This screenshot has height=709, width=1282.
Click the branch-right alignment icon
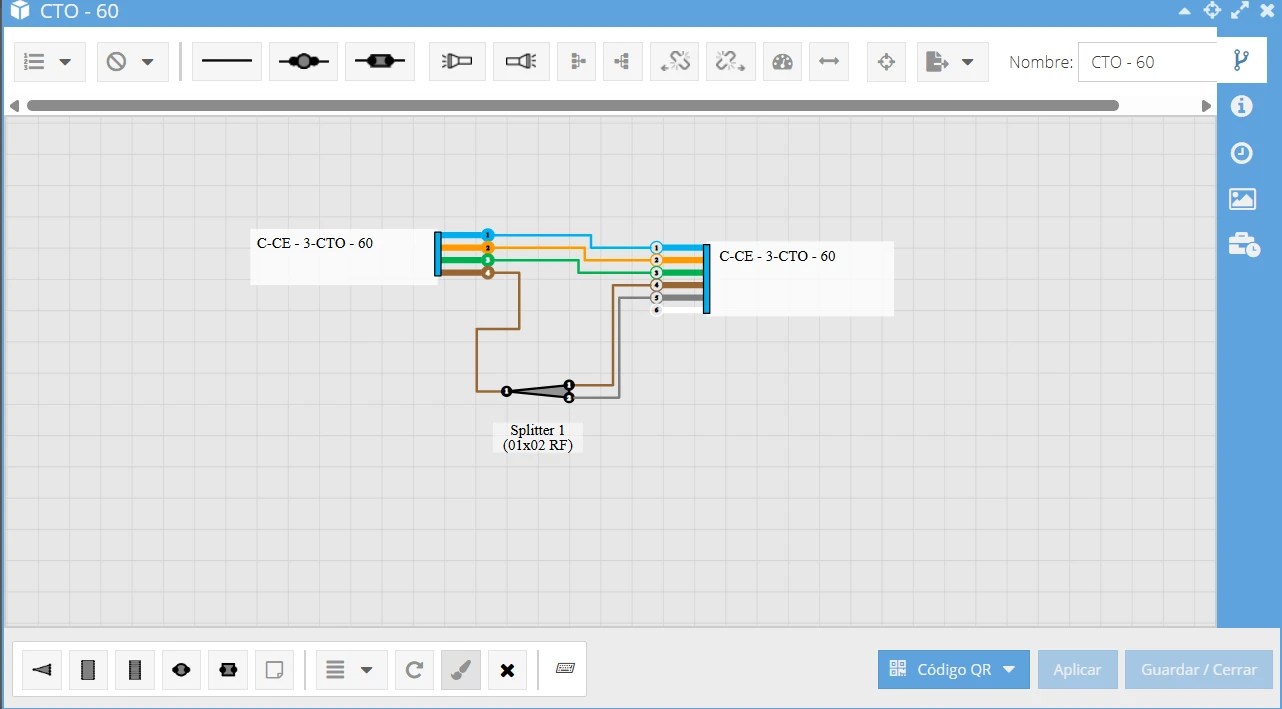tap(577, 62)
